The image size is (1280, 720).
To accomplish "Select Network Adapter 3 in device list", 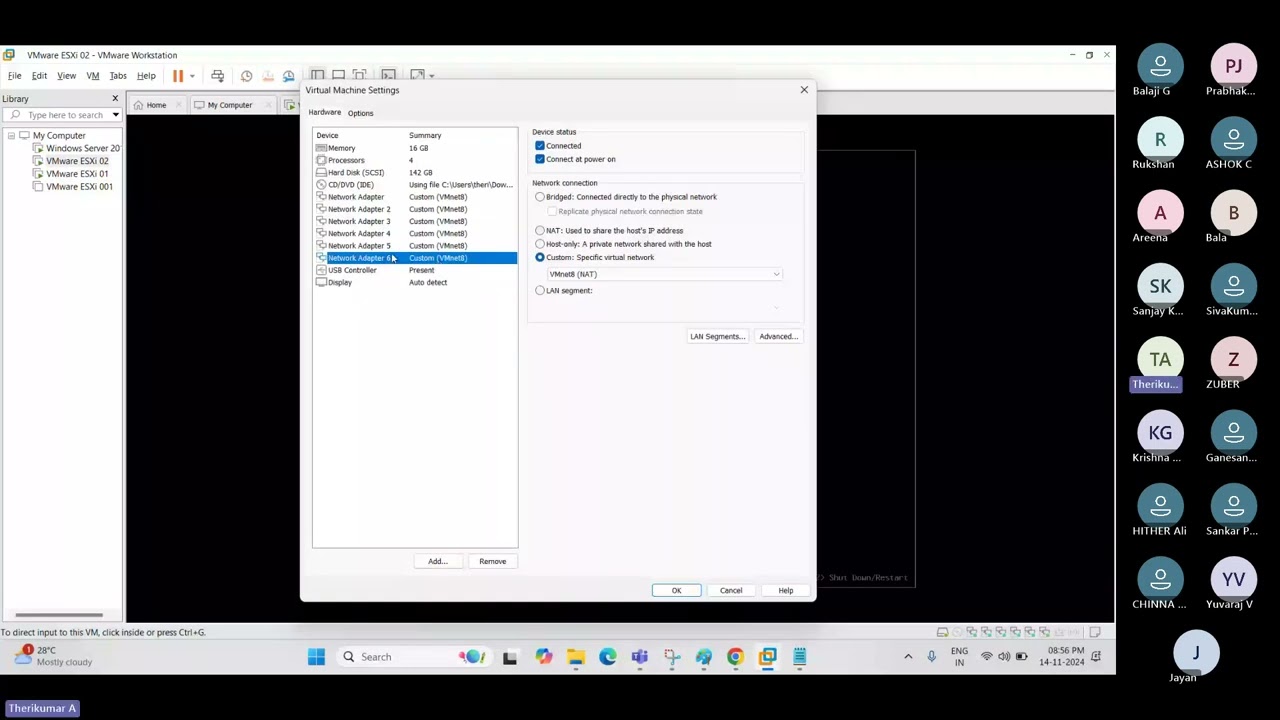I will click(415, 221).
